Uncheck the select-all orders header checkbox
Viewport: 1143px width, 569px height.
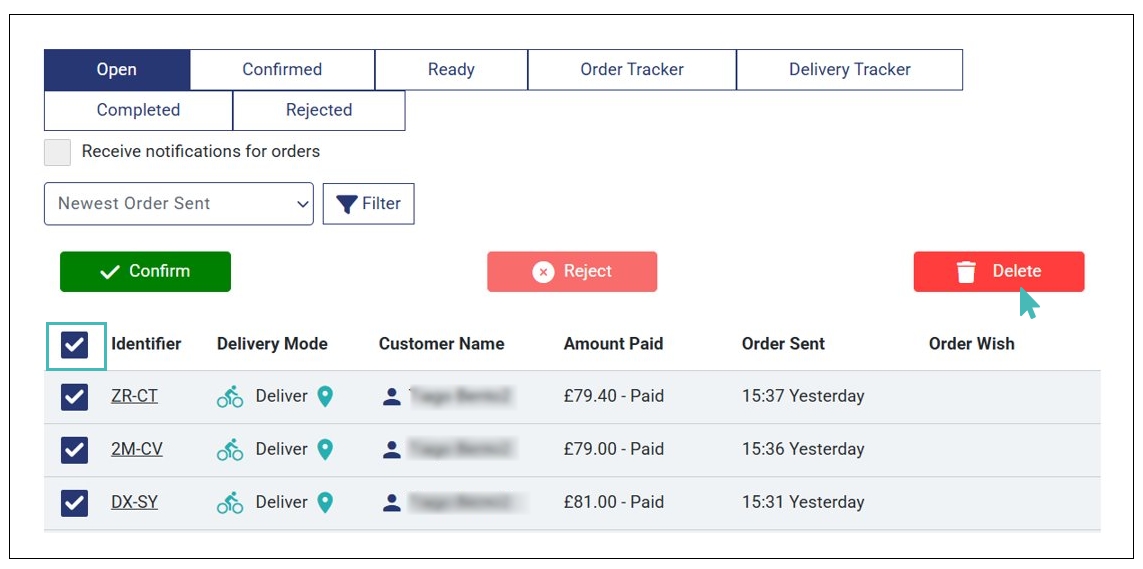(x=75, y=345)
